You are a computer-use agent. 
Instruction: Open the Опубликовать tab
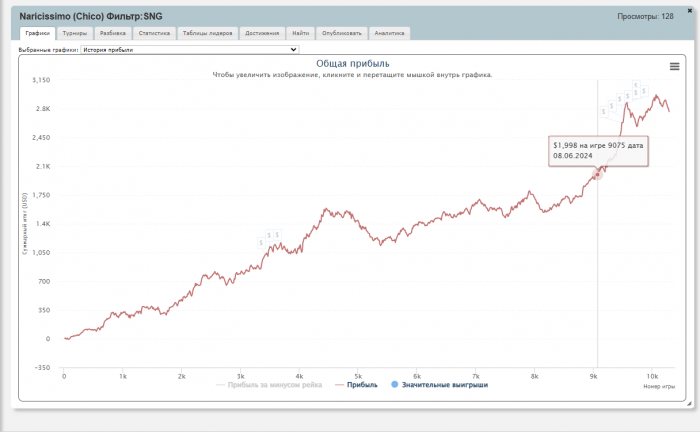pos(342,33)
